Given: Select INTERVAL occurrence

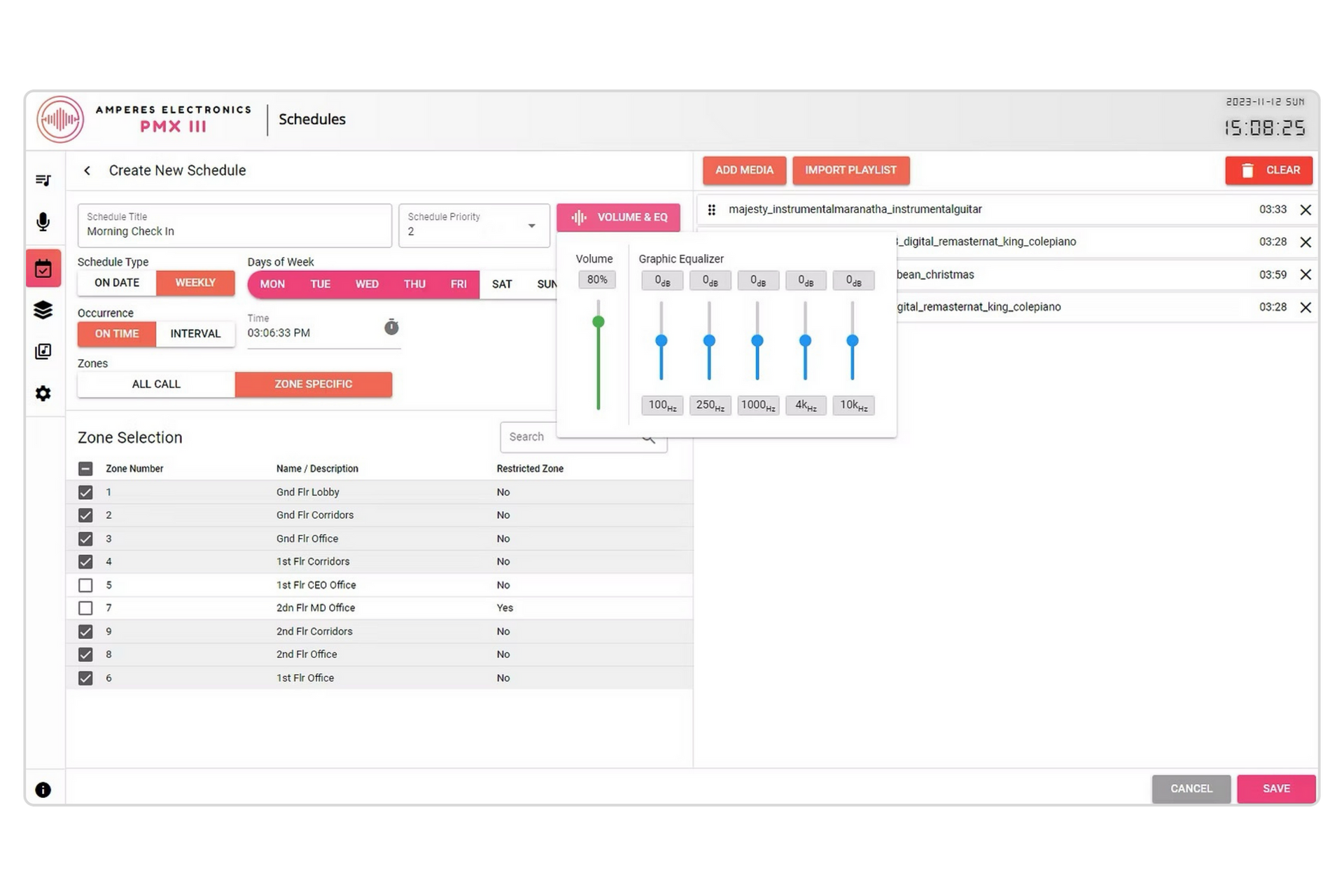Looking at the screenshot, I should point(195,334).
